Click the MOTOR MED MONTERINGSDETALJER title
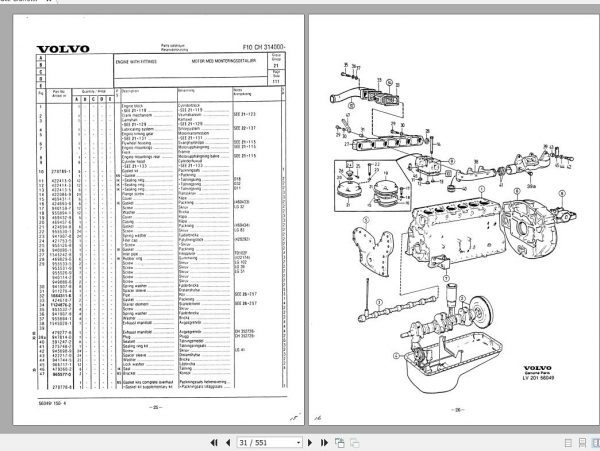 (224, 61)
